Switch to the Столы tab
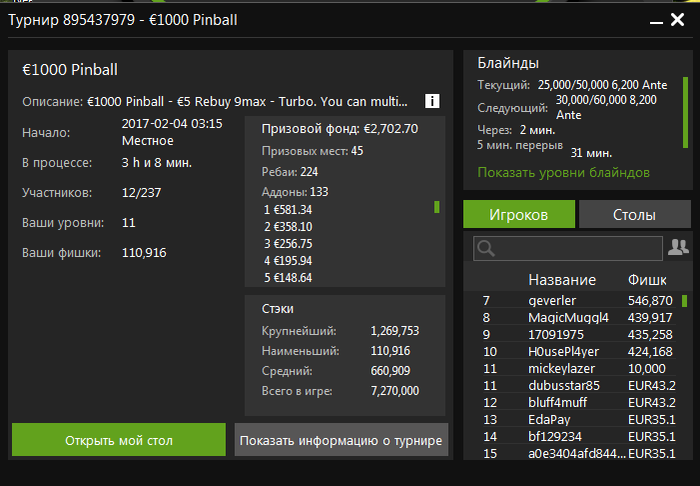The image size is (700, 486). [x=634, y=214]
